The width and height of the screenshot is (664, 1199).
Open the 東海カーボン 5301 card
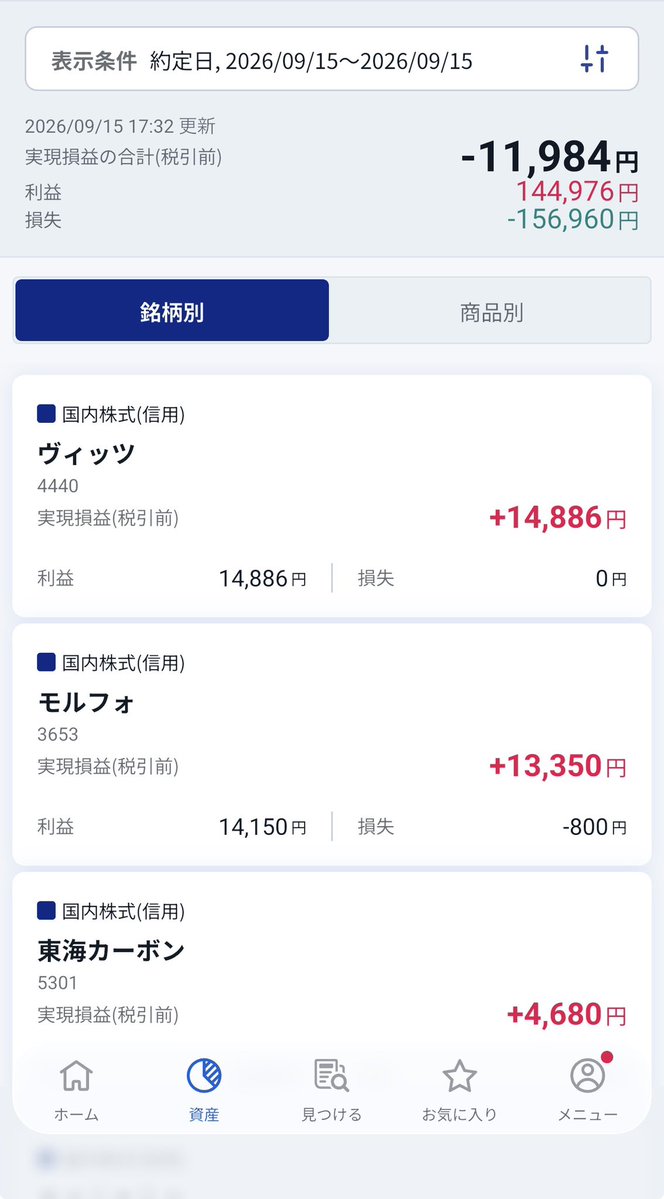click(x=332, y=963)
